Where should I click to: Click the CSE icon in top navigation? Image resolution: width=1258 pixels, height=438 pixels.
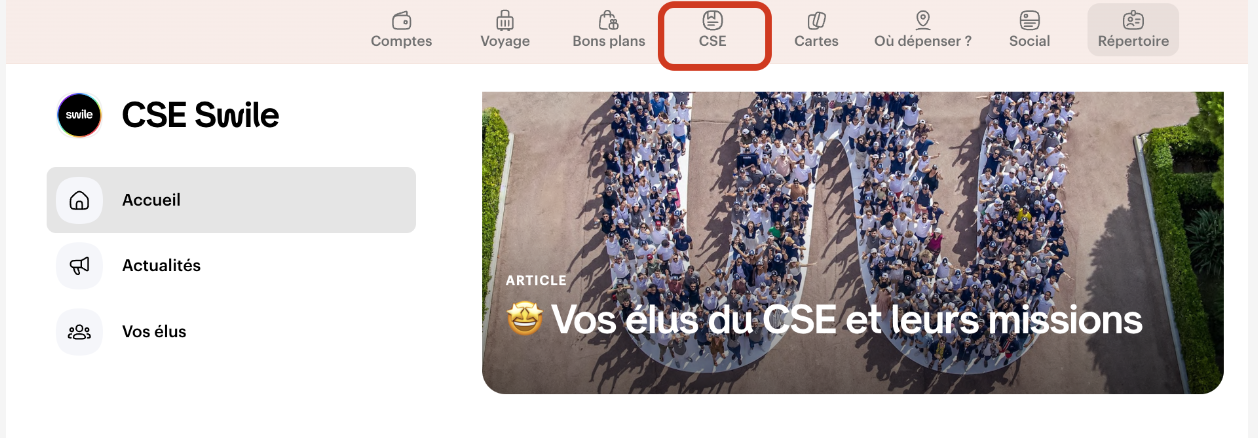point(713,20)
